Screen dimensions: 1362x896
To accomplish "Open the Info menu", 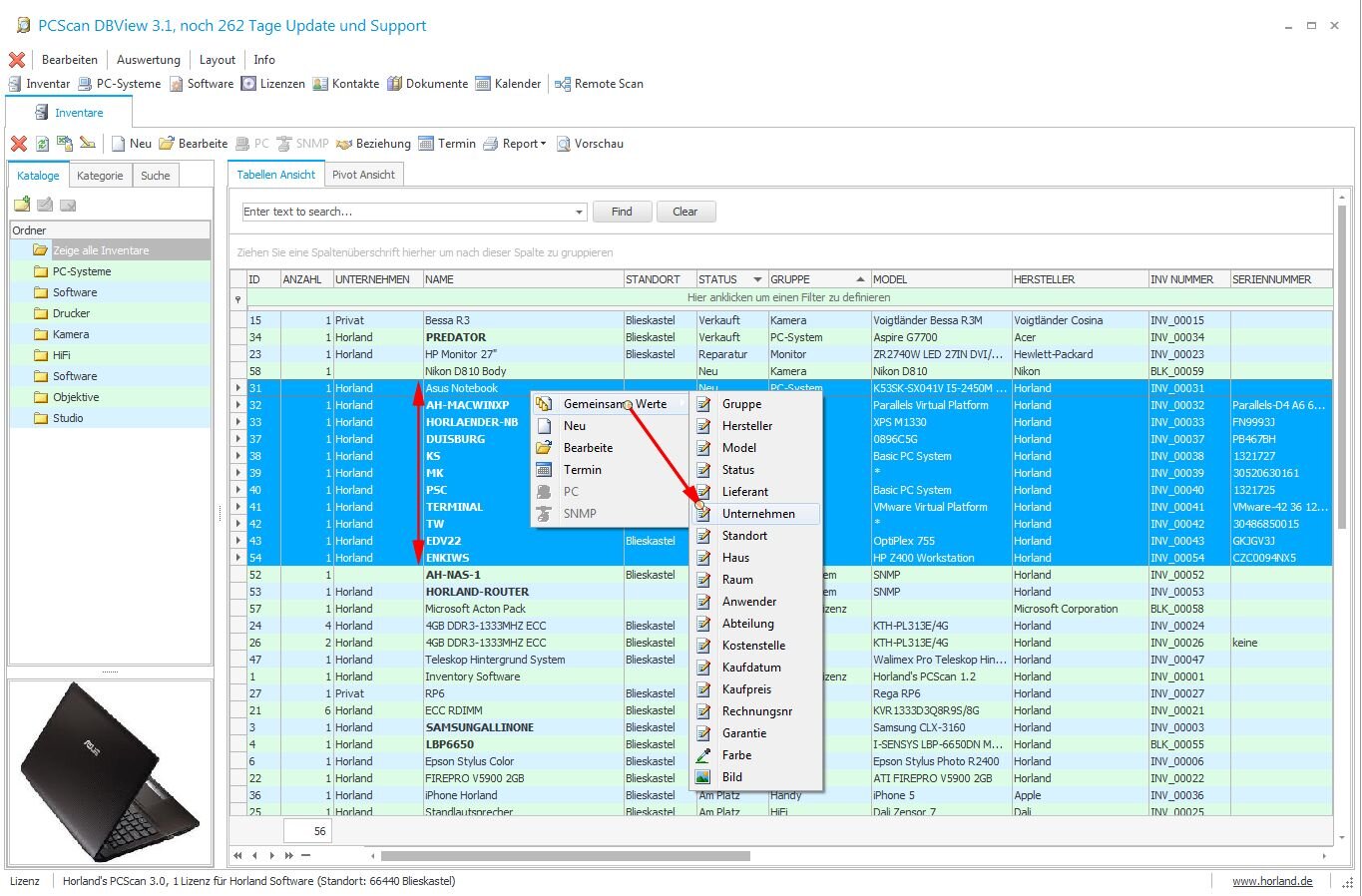I will [264, 60].
